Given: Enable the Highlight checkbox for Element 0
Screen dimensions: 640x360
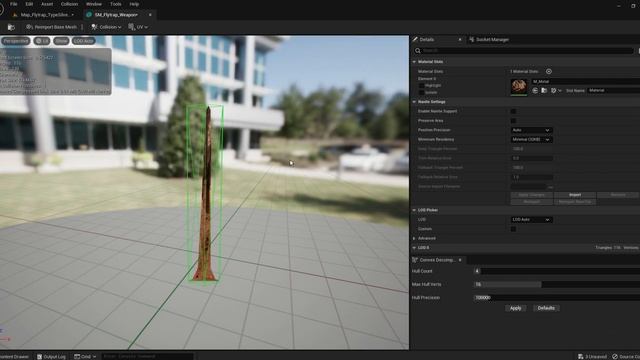Looking at the screenshot, I should click(x=422, y=86).
